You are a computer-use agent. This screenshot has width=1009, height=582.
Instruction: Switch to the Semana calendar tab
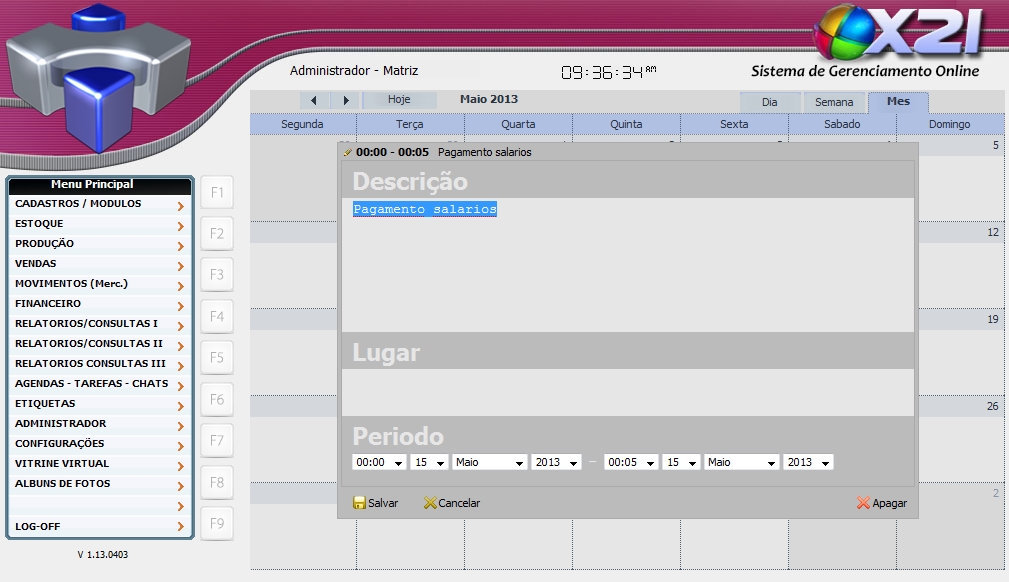pos(834,102)
